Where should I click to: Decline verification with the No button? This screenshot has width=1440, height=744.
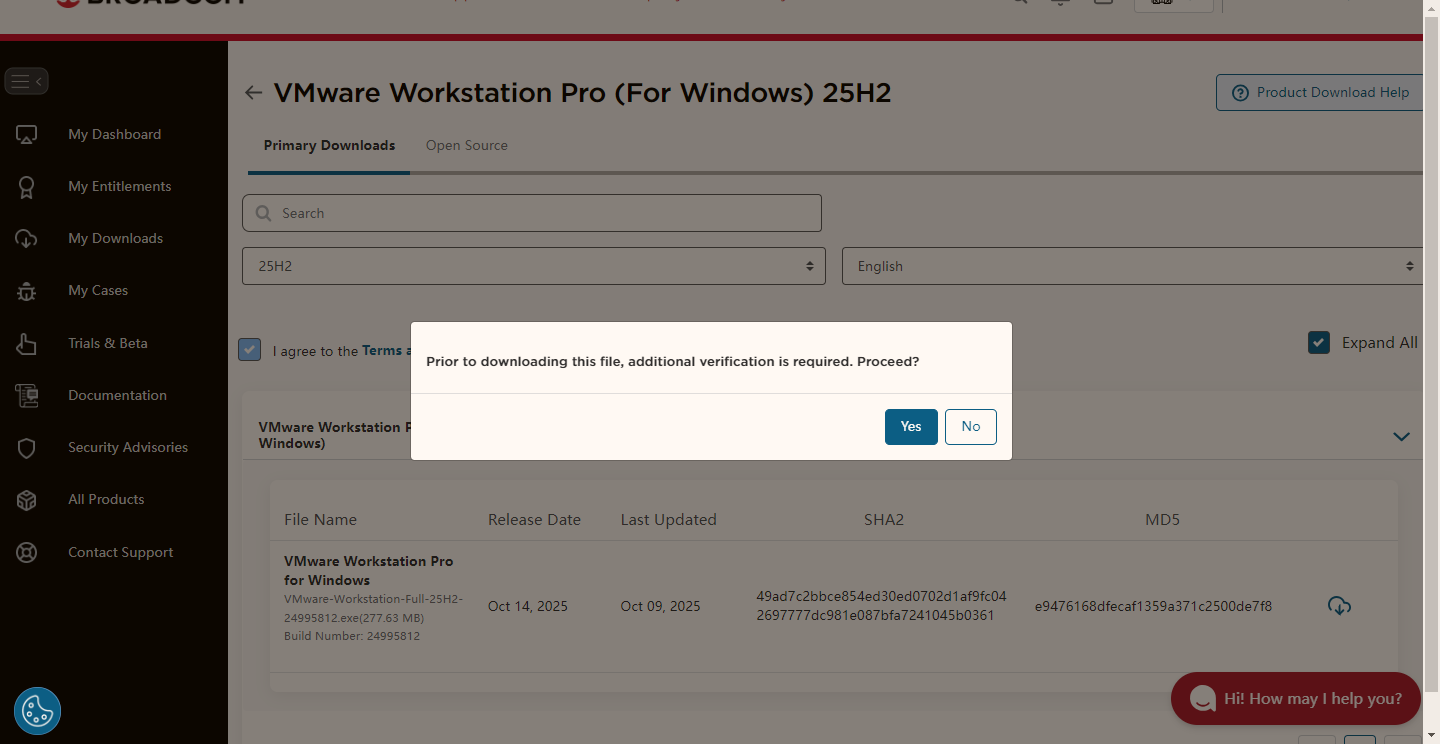point(971,427)
